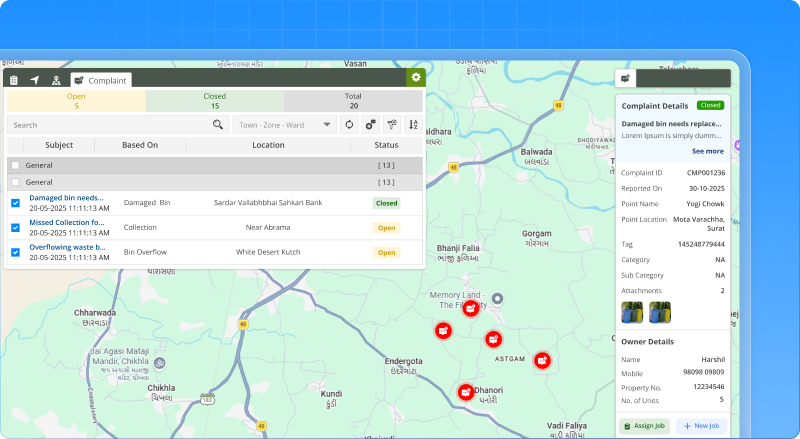
Task: Click the A-Z sort icon
Action: 413,125
